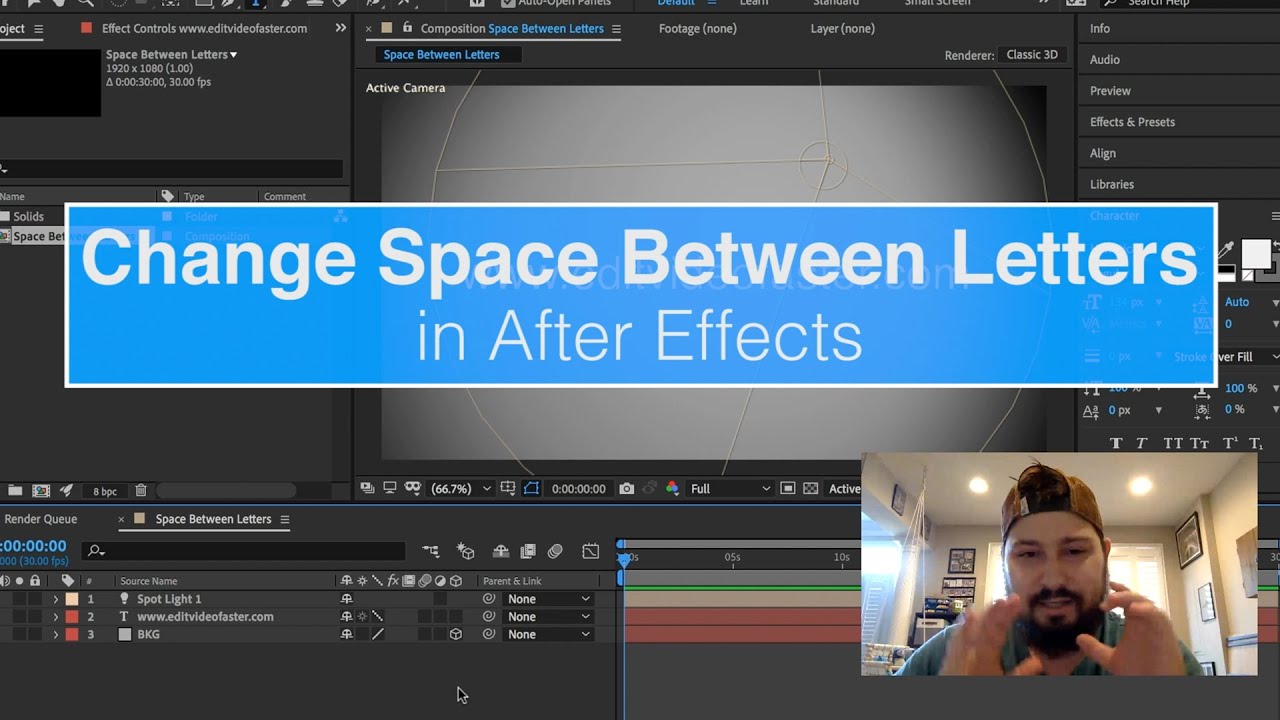Enable frame blending for the composition

[528, 550]
